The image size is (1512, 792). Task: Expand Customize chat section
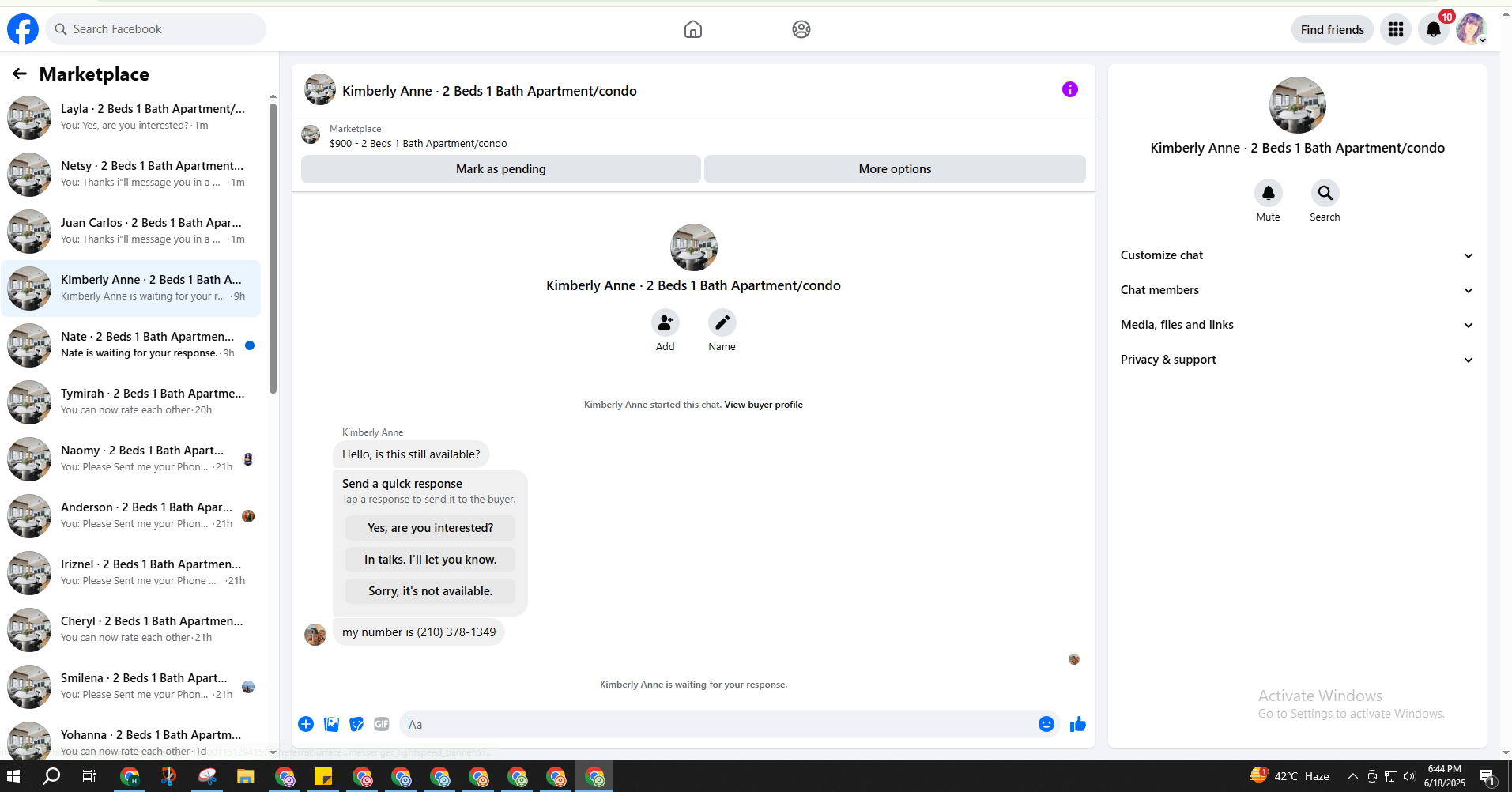coord(1298,255)
